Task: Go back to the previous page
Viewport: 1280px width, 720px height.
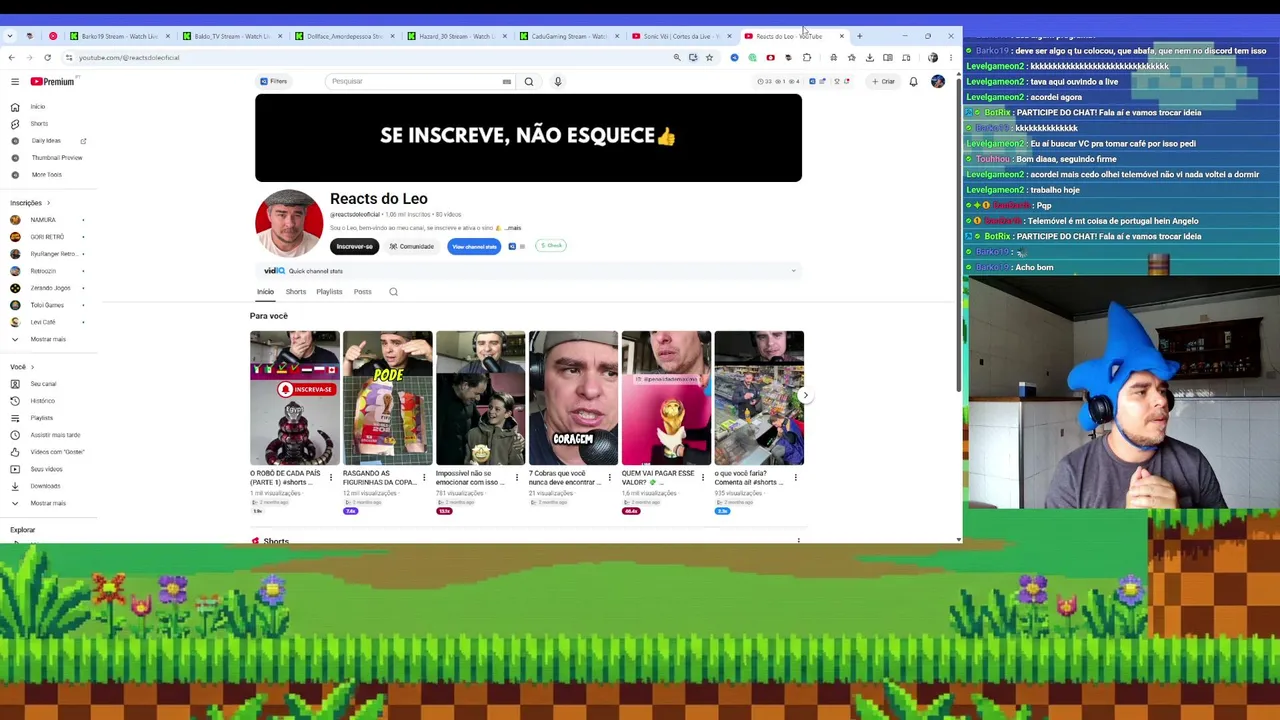Action: click(12, 58)
